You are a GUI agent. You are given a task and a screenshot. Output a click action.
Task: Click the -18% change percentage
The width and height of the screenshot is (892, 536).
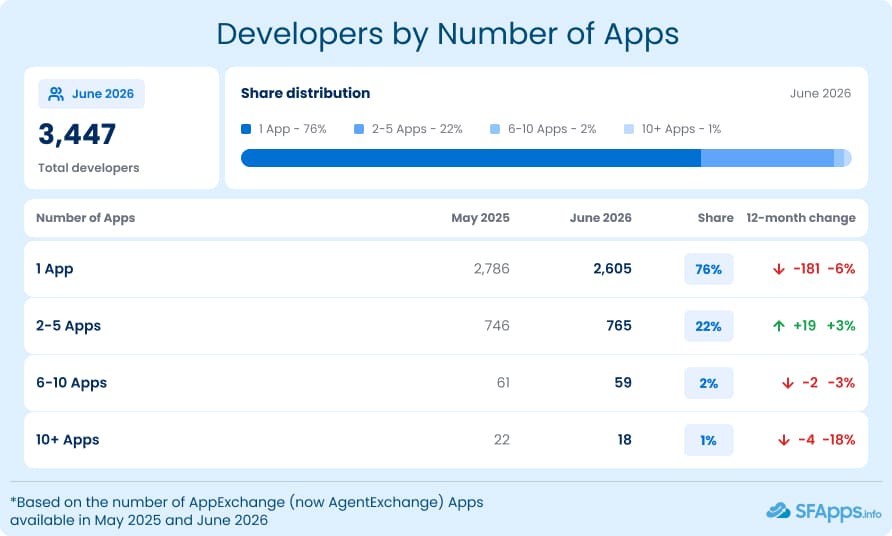point(839,439)
